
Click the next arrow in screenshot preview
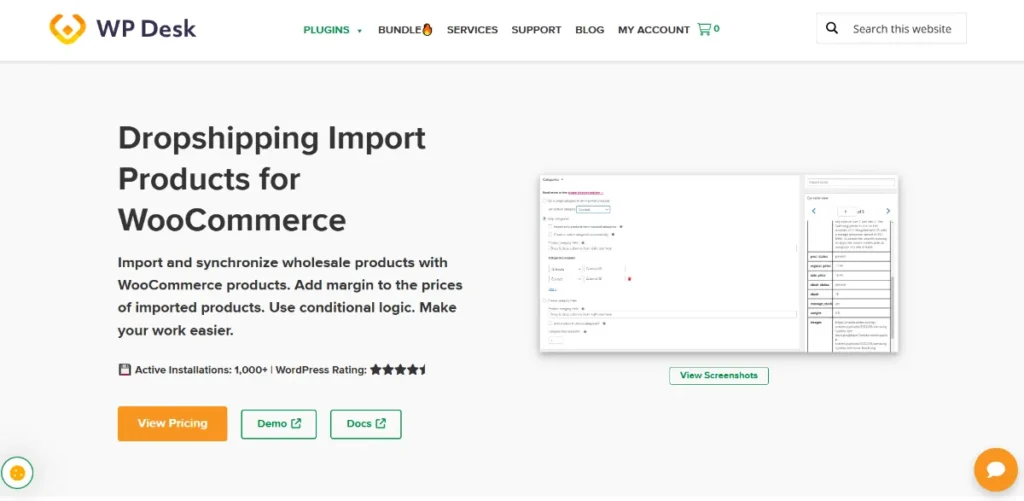(x=889, y=211)
